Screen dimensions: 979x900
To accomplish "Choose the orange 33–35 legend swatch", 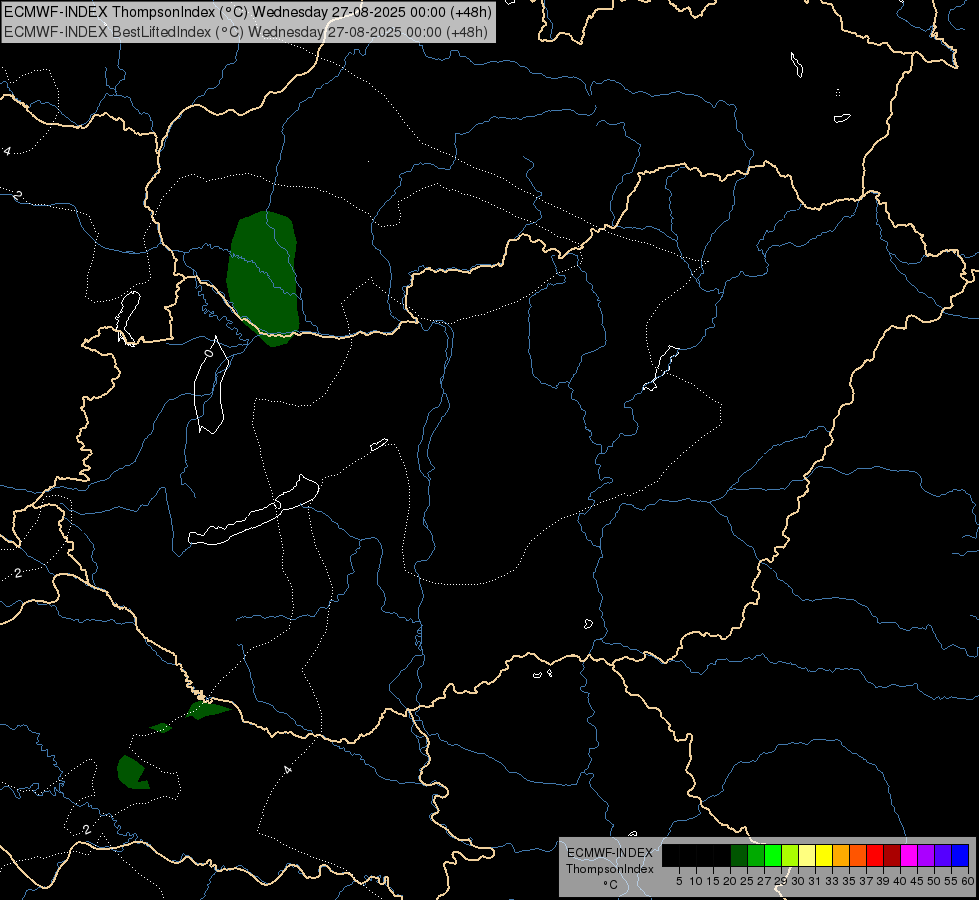I will (841, 855).
